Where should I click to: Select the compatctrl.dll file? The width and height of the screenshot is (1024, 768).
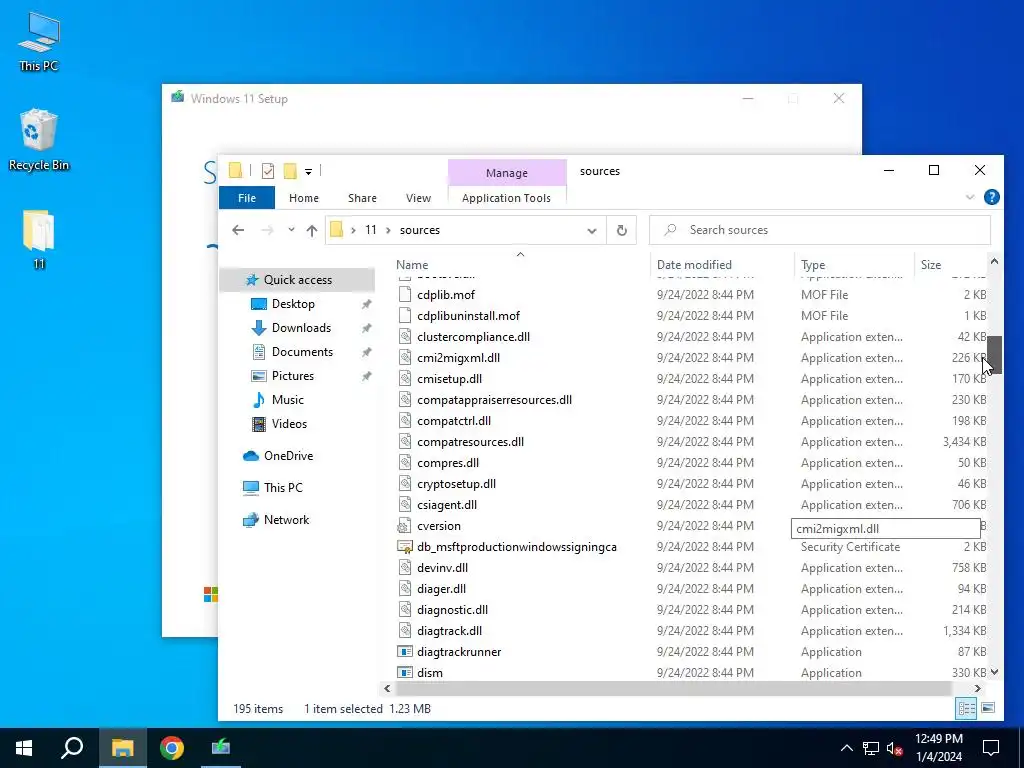pos(454,421)
